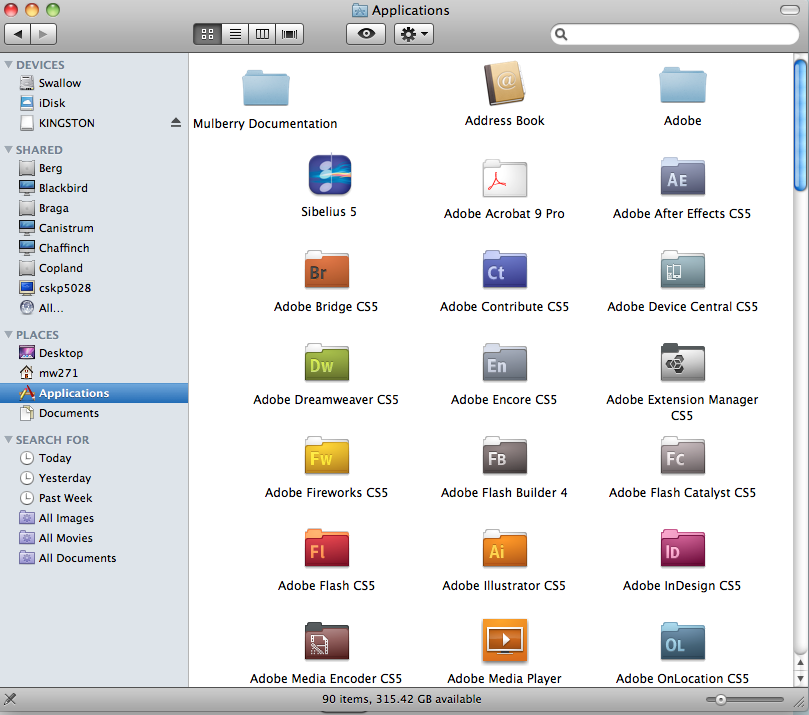Screen dimensions: 809x715
Task: Open the Address Book app icon
Action: click(x=504, y=84)
